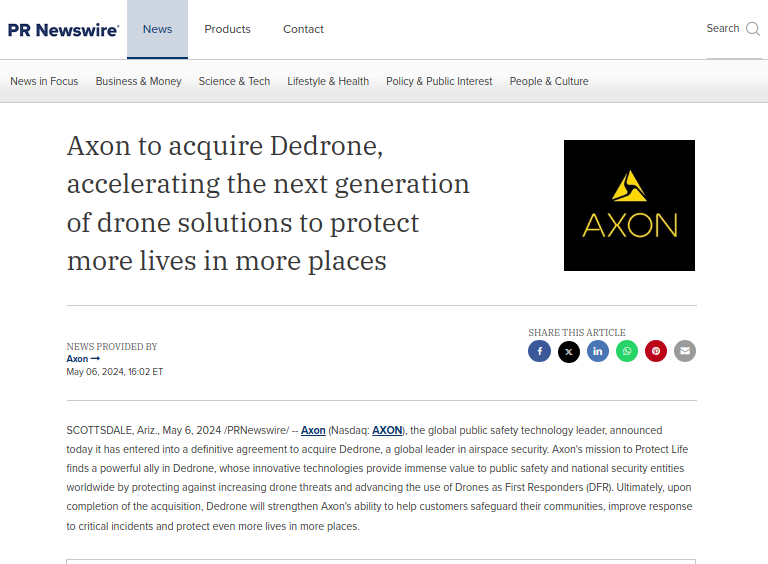
Task: Share article on Pinterest
Action: [x=656, y=351]
